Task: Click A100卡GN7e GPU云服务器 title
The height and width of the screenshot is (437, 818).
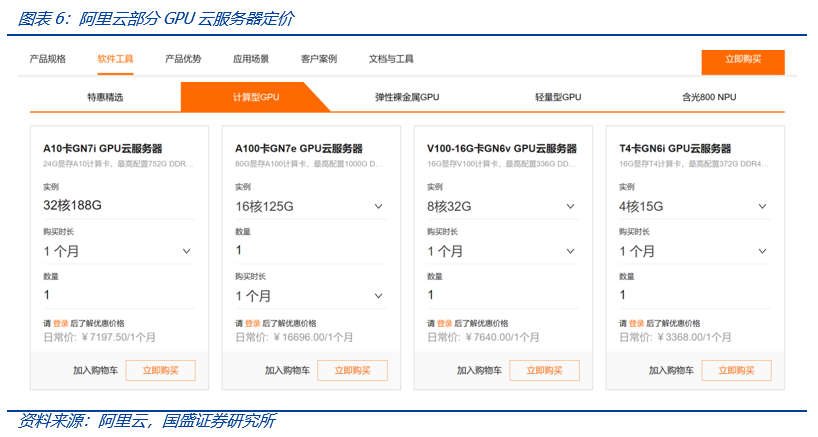Action: [299, 149]
